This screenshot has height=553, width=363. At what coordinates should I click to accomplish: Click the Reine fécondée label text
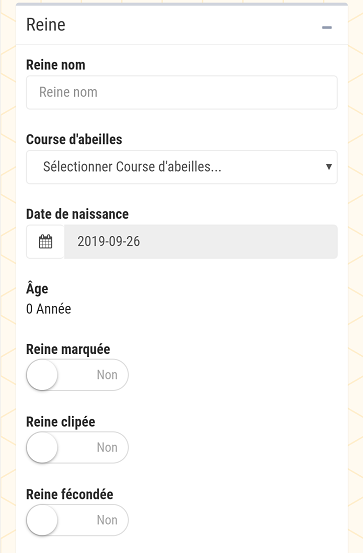point(70,494)
